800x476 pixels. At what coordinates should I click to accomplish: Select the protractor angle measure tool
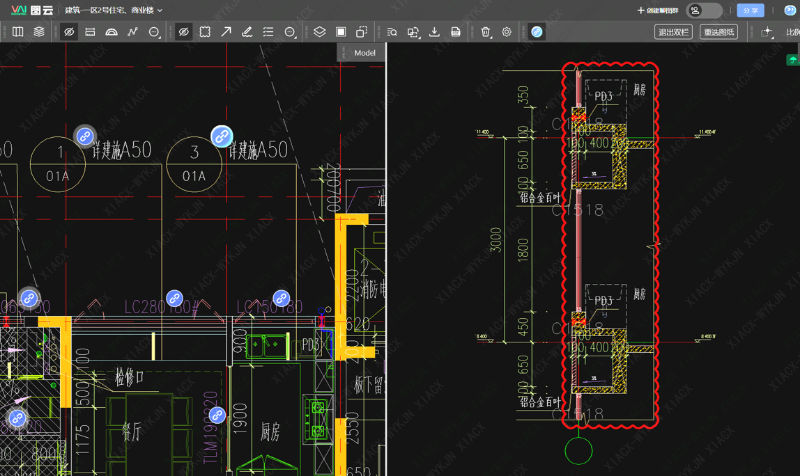111,32
